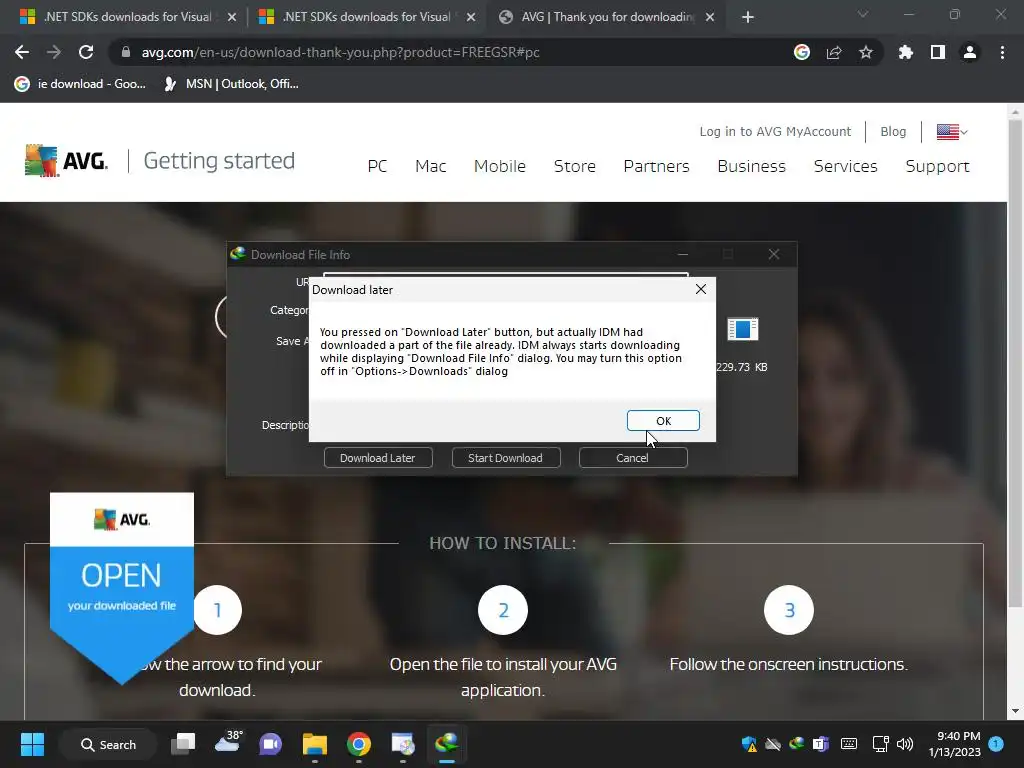The image size is (1024, 768).
Task: Open the MSN Outlook bookmark
Action: [x=231, y=84]
